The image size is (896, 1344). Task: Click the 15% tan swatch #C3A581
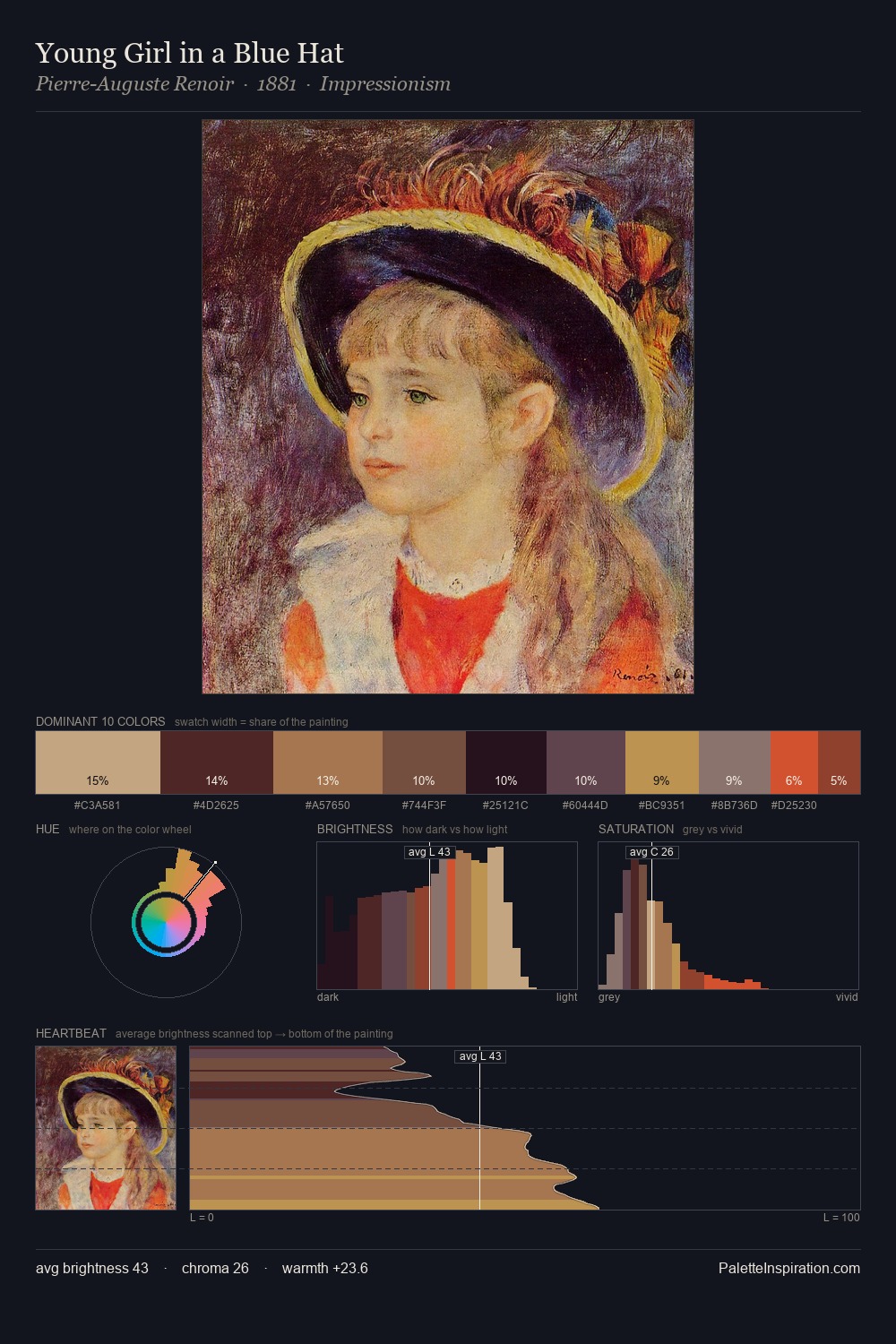point(98,762)
